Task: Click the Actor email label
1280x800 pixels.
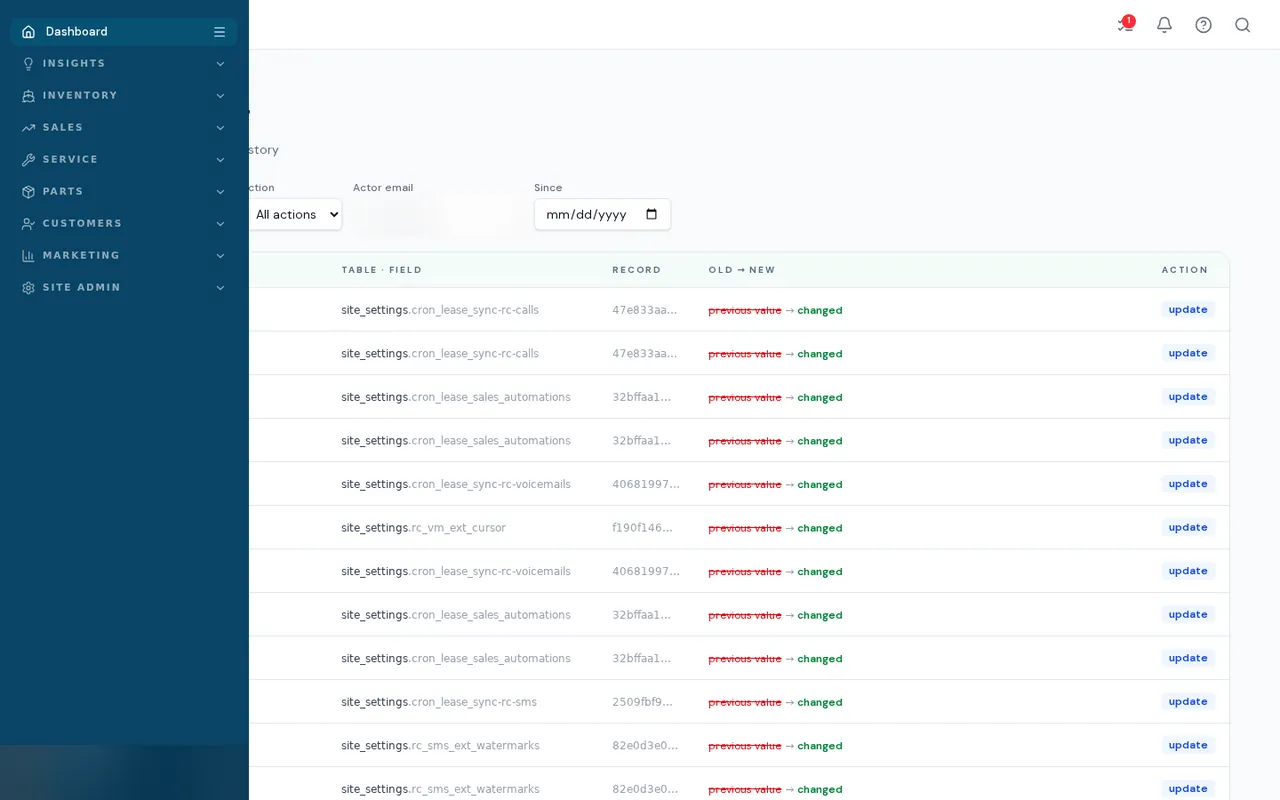Action: (x=383, y=188)
